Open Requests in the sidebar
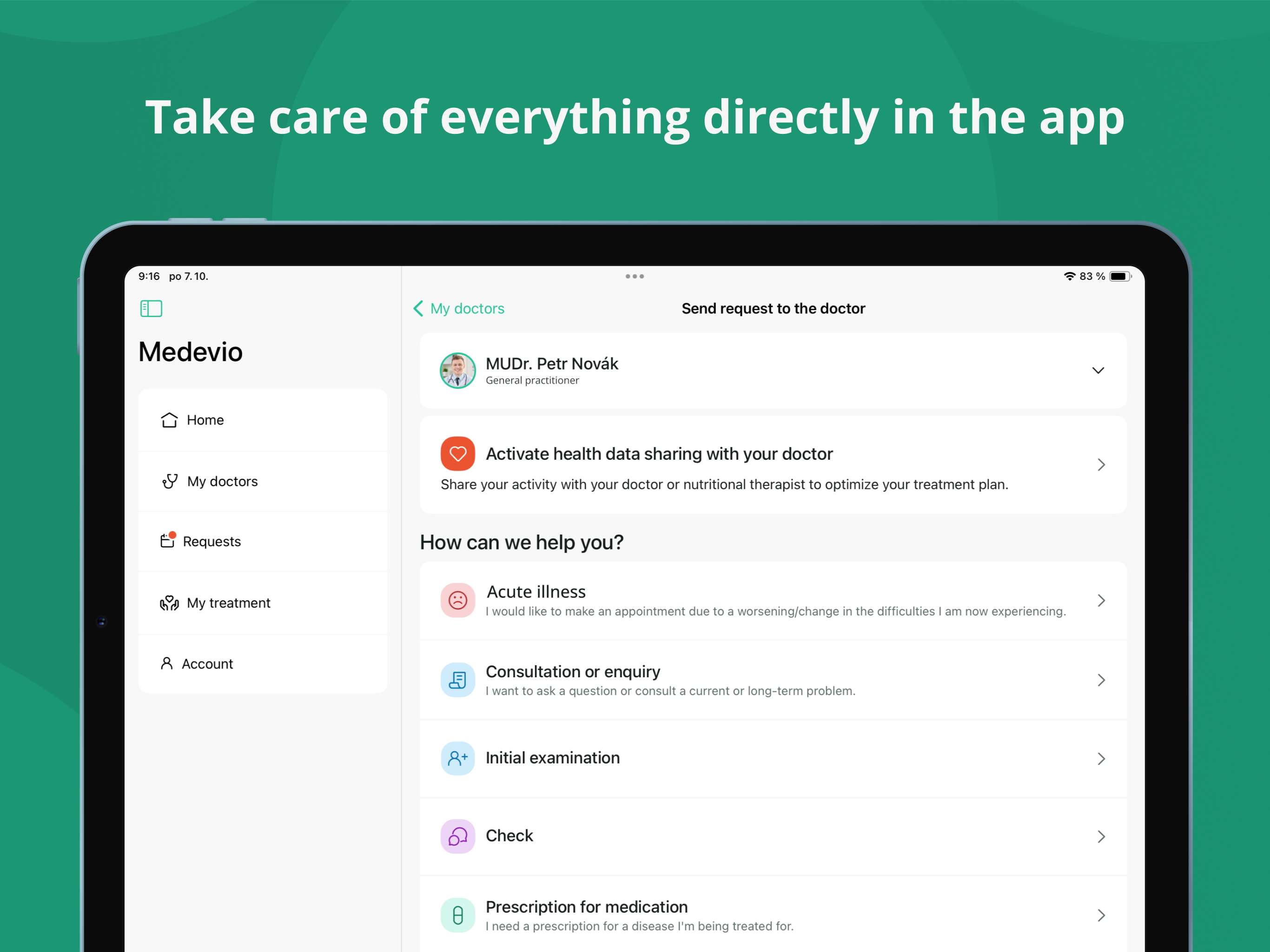The image size is (1270, 952). pos(263,542)
